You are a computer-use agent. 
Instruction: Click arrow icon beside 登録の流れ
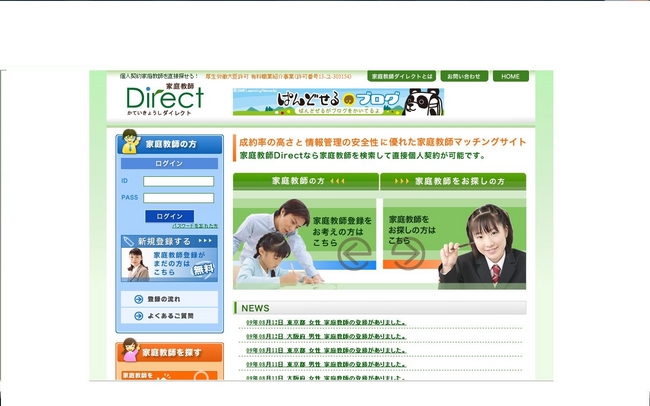137,299
